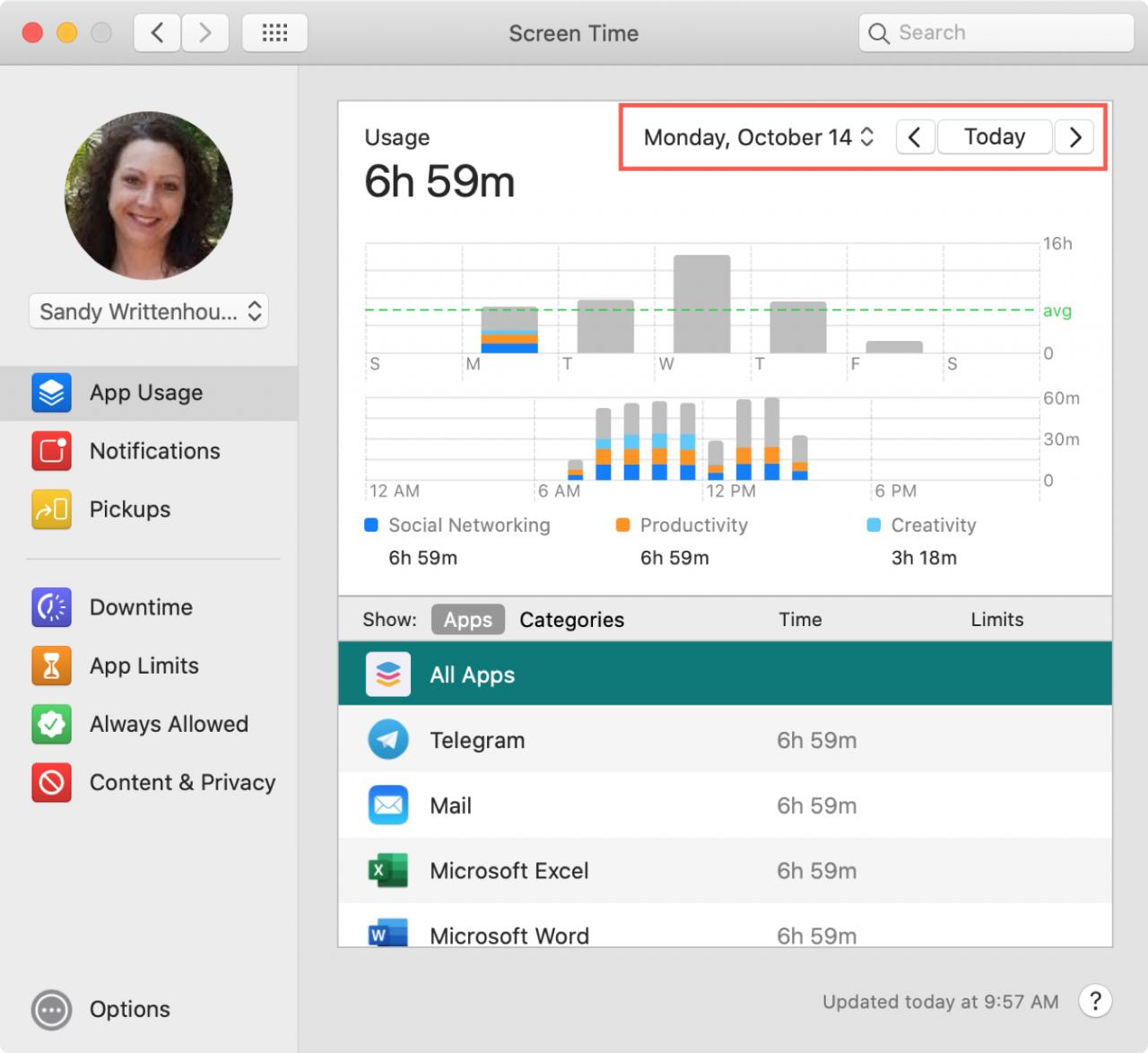Viewport: 1148px width, 1053px height.
Task: Select the Telegram row in app list
Action: tap(725, 740)
